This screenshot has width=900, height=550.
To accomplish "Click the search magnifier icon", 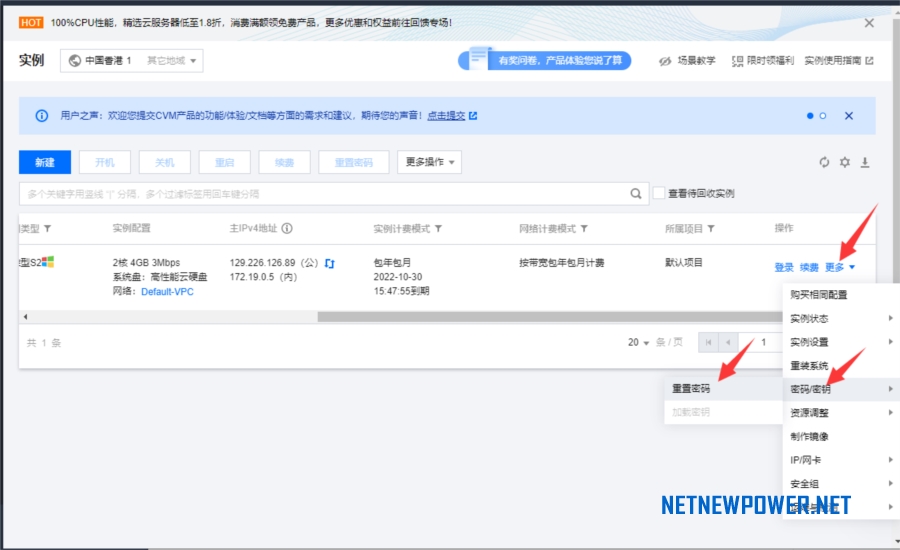I will coord(636,194).
